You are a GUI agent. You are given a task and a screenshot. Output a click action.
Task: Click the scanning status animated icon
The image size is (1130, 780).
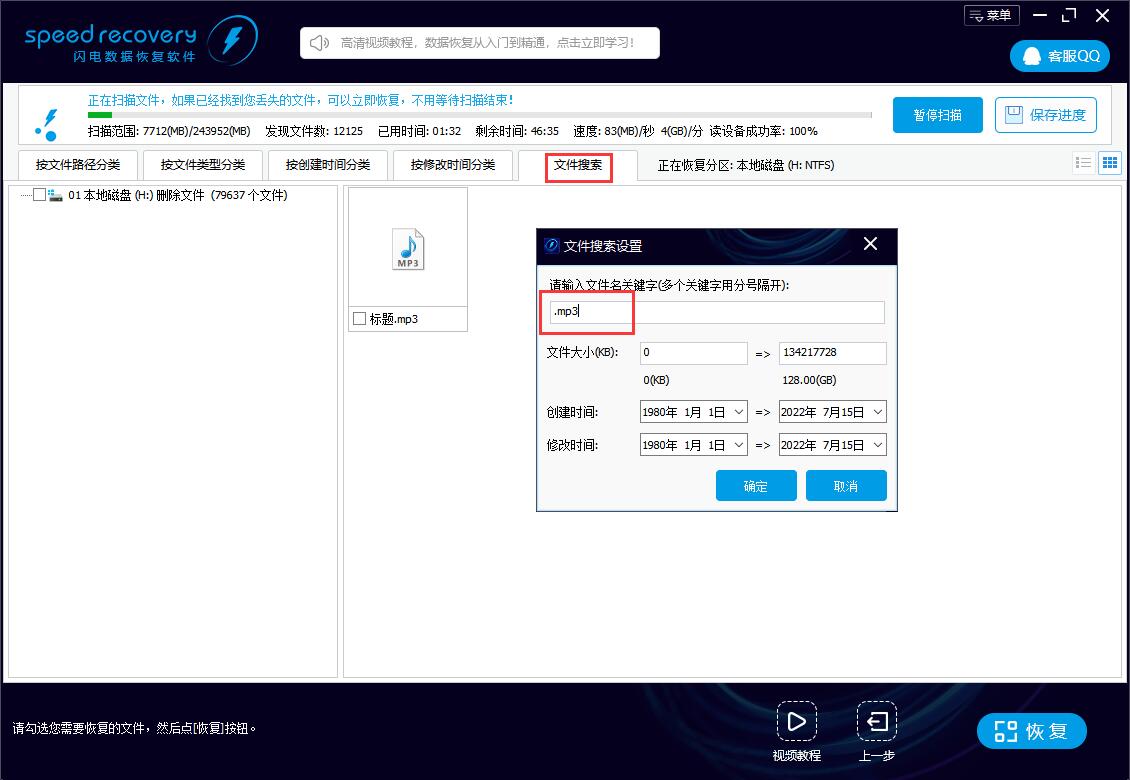coord(47,125)
